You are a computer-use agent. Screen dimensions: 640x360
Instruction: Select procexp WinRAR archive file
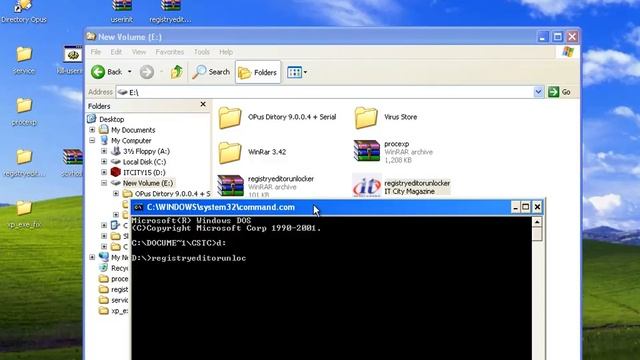393,151
